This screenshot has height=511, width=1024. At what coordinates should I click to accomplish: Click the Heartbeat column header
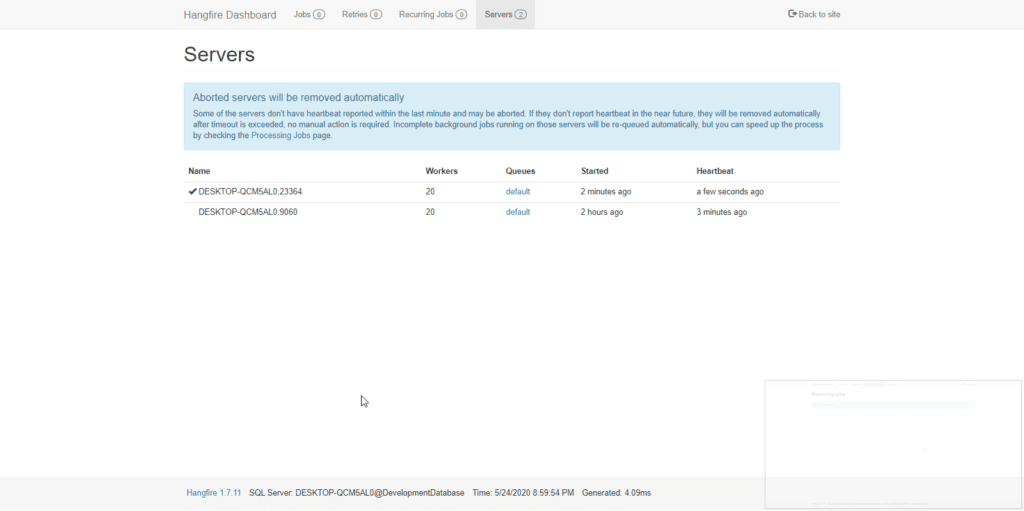tap(715, 171)
